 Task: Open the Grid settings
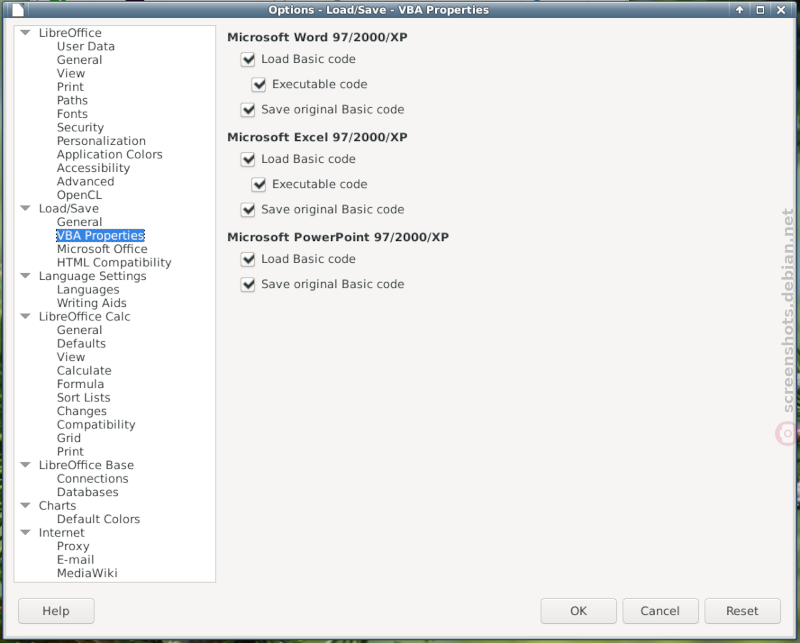[x=69, y=438]
